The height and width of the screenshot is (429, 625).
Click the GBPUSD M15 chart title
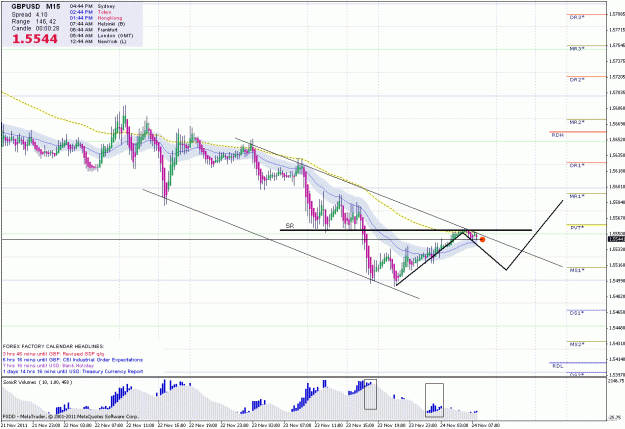pyautogui.click(x=36, y=7)
